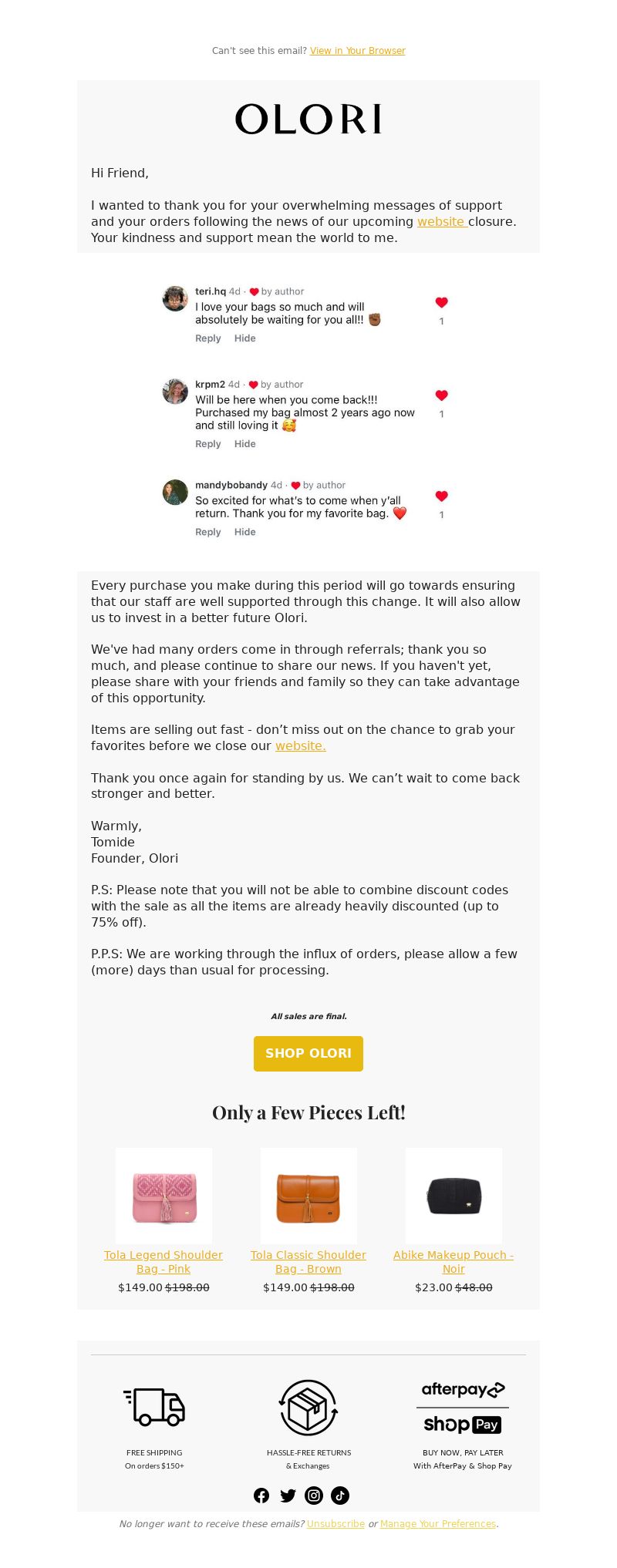Image resolution: width=617 pixels, height=1568 pixels.
Task: Open the TikTok social icon
Action: pyautogui.click(x=340, y=1496)
